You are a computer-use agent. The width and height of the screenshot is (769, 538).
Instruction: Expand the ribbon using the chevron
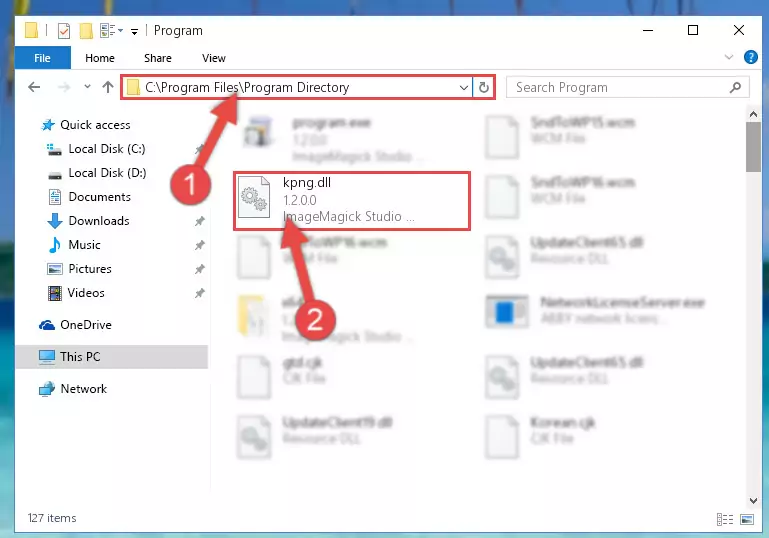point(729,57)
